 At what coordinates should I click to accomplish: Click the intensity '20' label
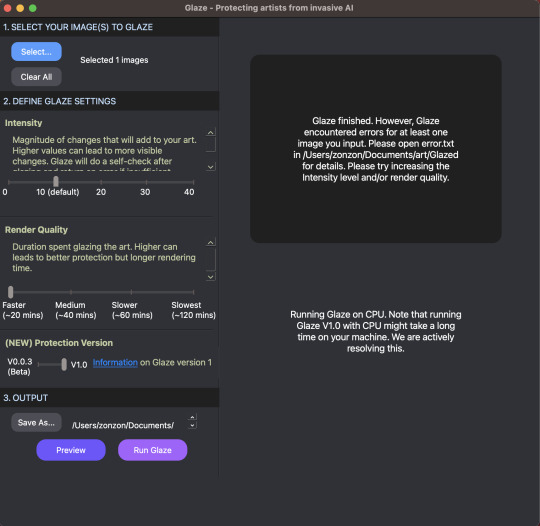click(101, 192)
